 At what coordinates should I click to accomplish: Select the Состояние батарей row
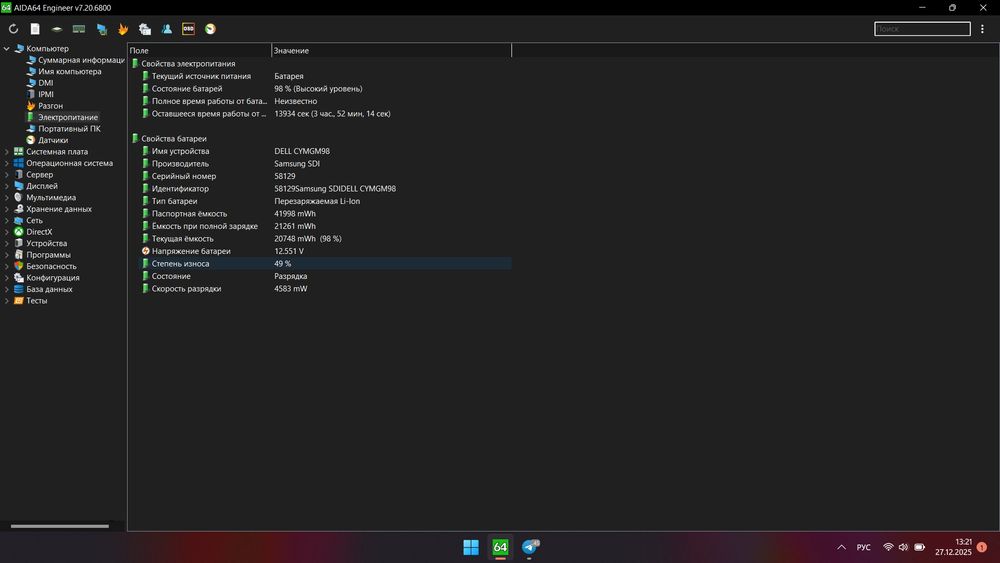(325, 89)
